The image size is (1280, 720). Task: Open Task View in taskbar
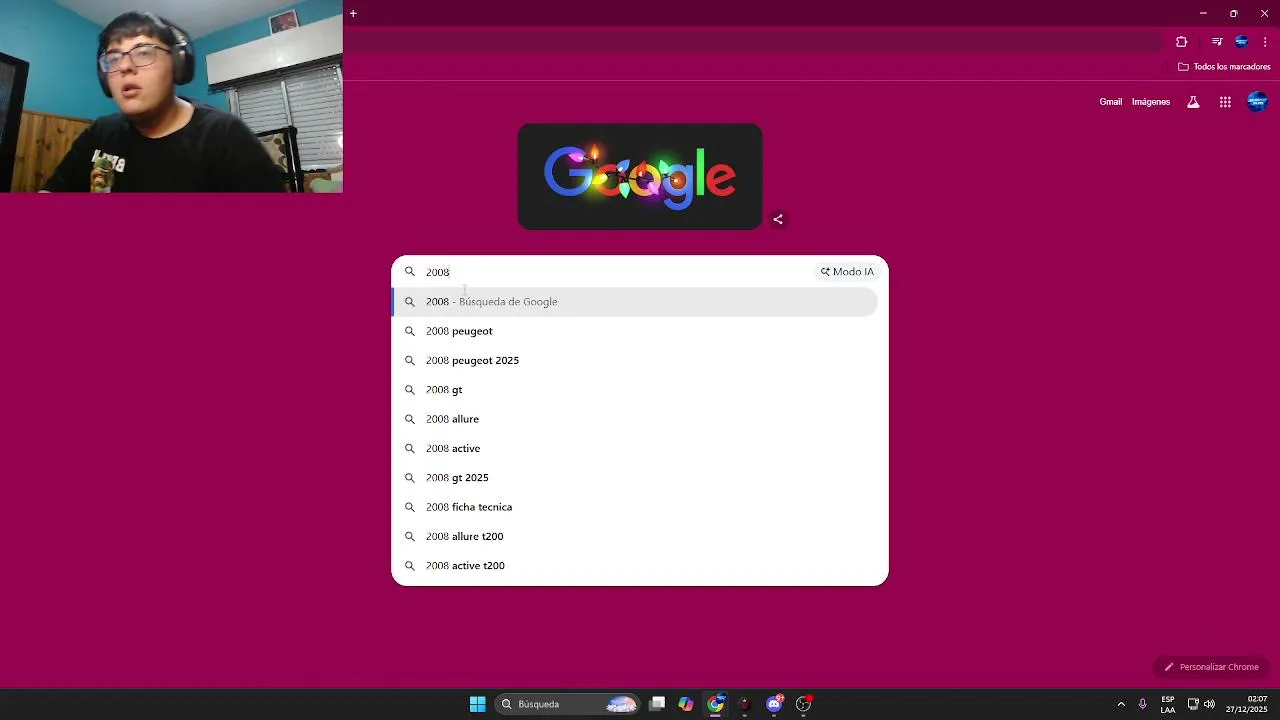pyautogui.click(x=657, y=704)
